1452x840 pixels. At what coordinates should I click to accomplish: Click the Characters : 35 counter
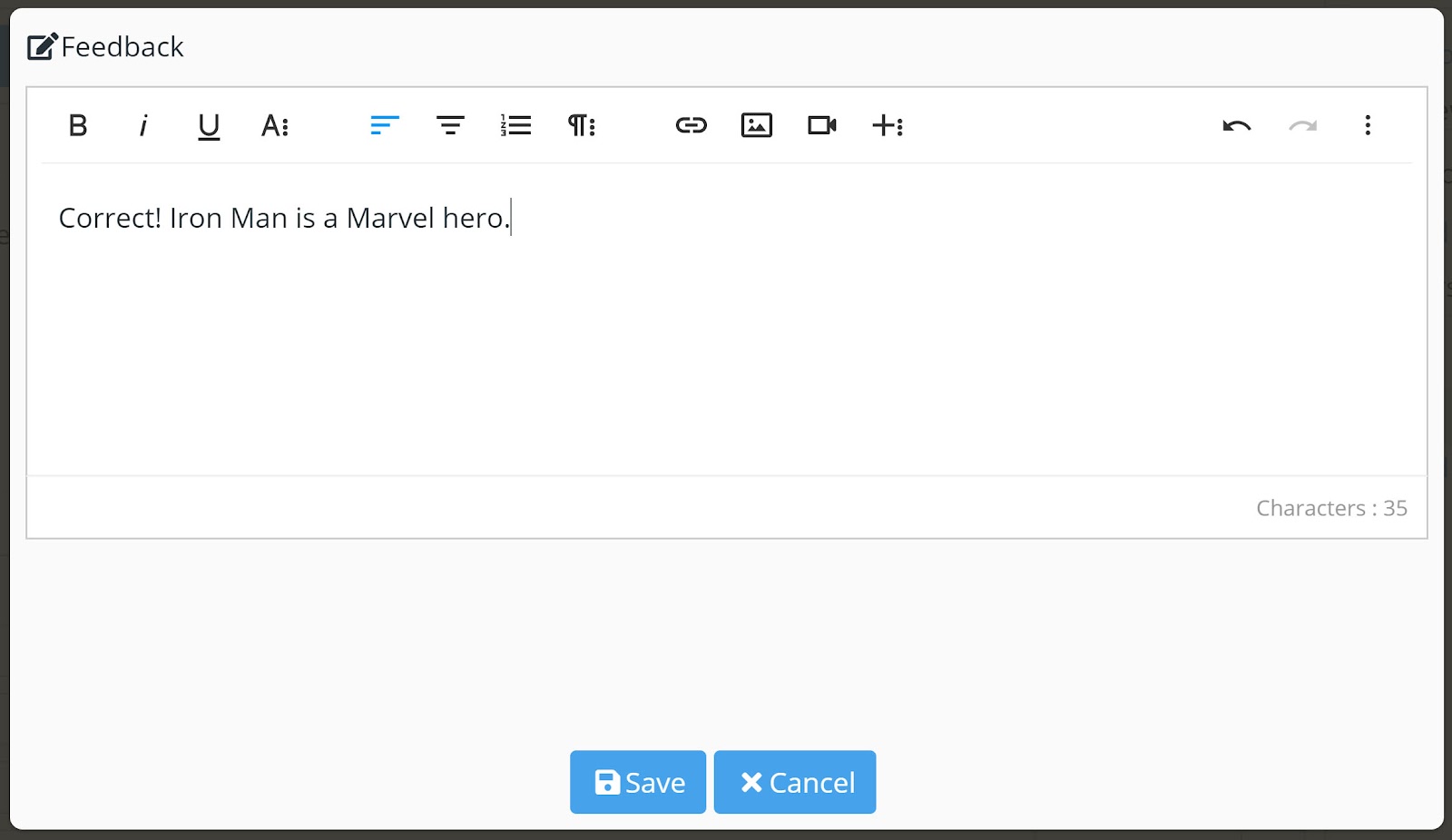(1331, 508)
